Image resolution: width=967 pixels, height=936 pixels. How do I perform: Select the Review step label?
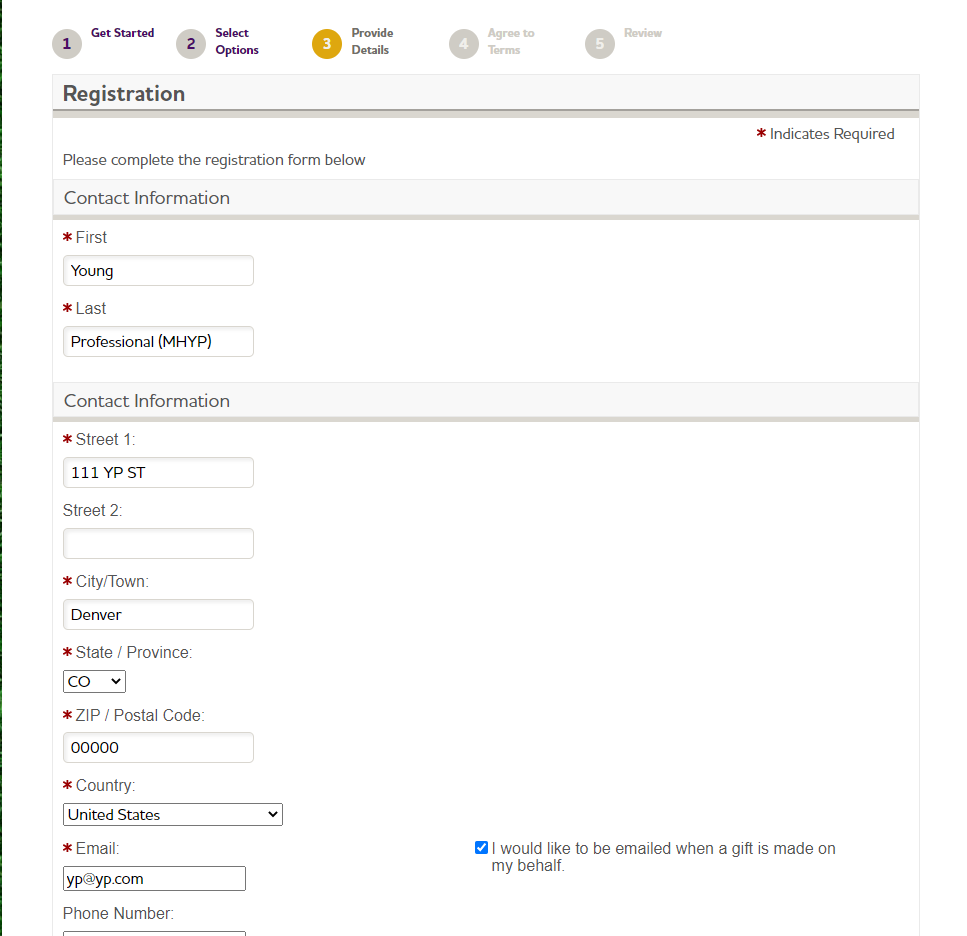coord(643,33)
